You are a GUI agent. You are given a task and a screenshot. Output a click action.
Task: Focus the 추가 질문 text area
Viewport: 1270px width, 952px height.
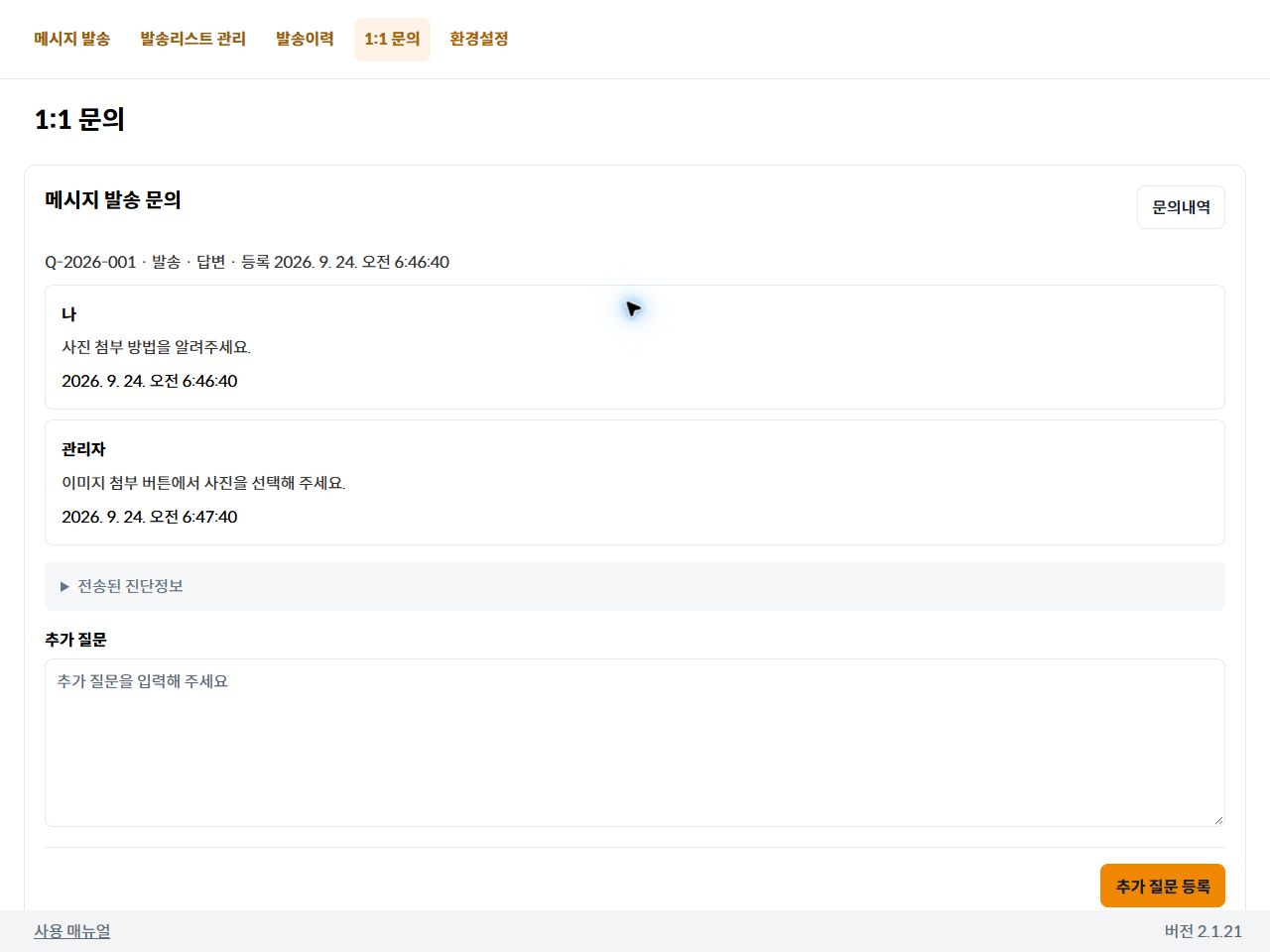coord(635,743)
